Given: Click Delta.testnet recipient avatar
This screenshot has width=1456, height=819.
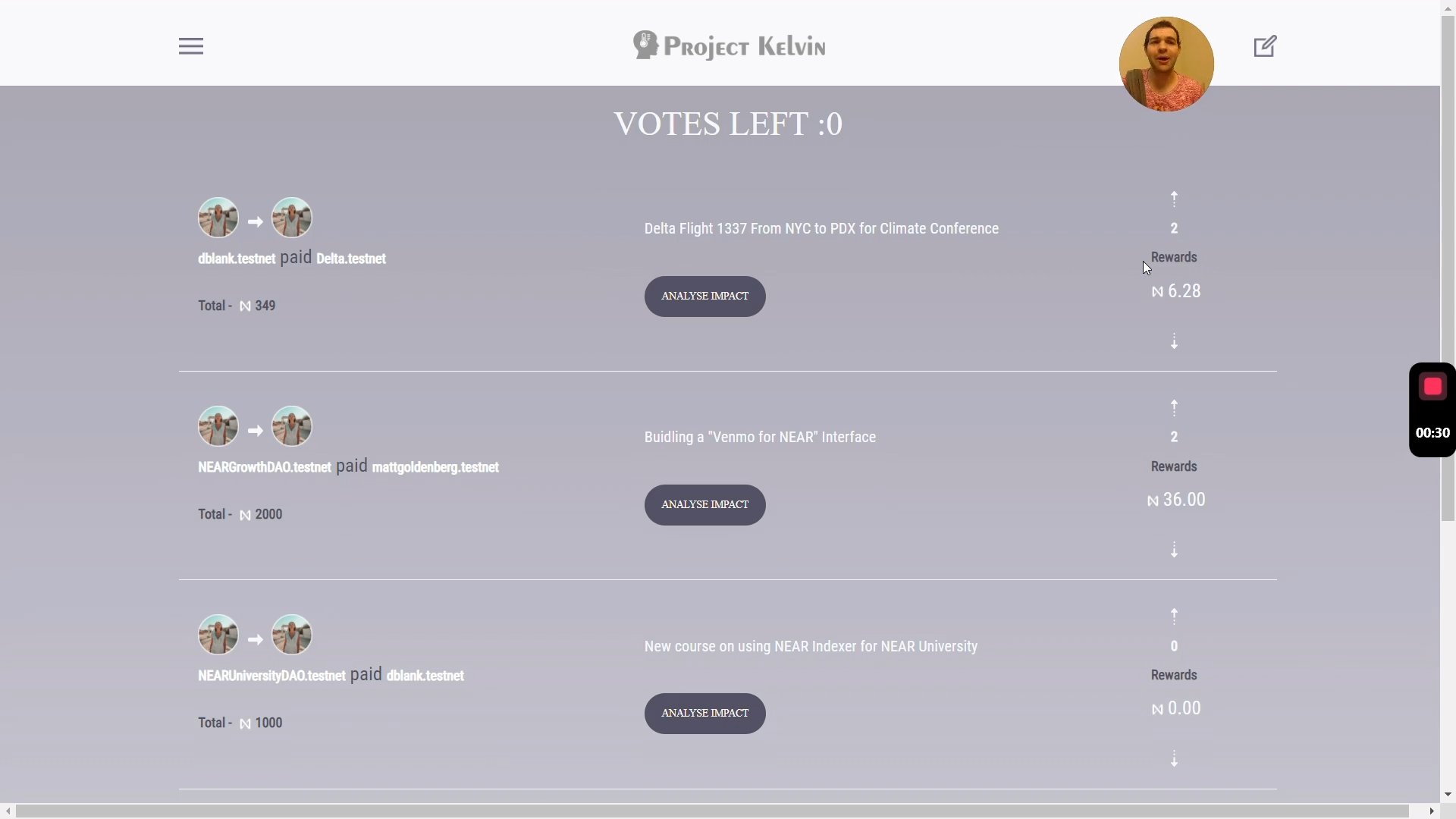Looking at the screenshot, I should click(x=292, y=218).
